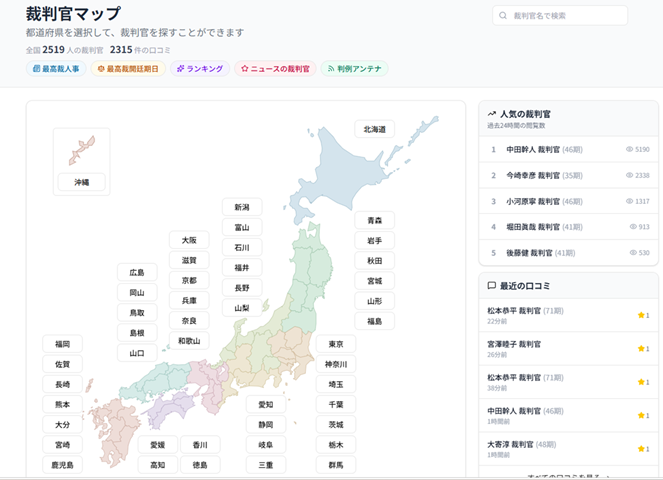Open 後藤健 裁判官 ranking row
663x480 pixels.
coord(568,253)
